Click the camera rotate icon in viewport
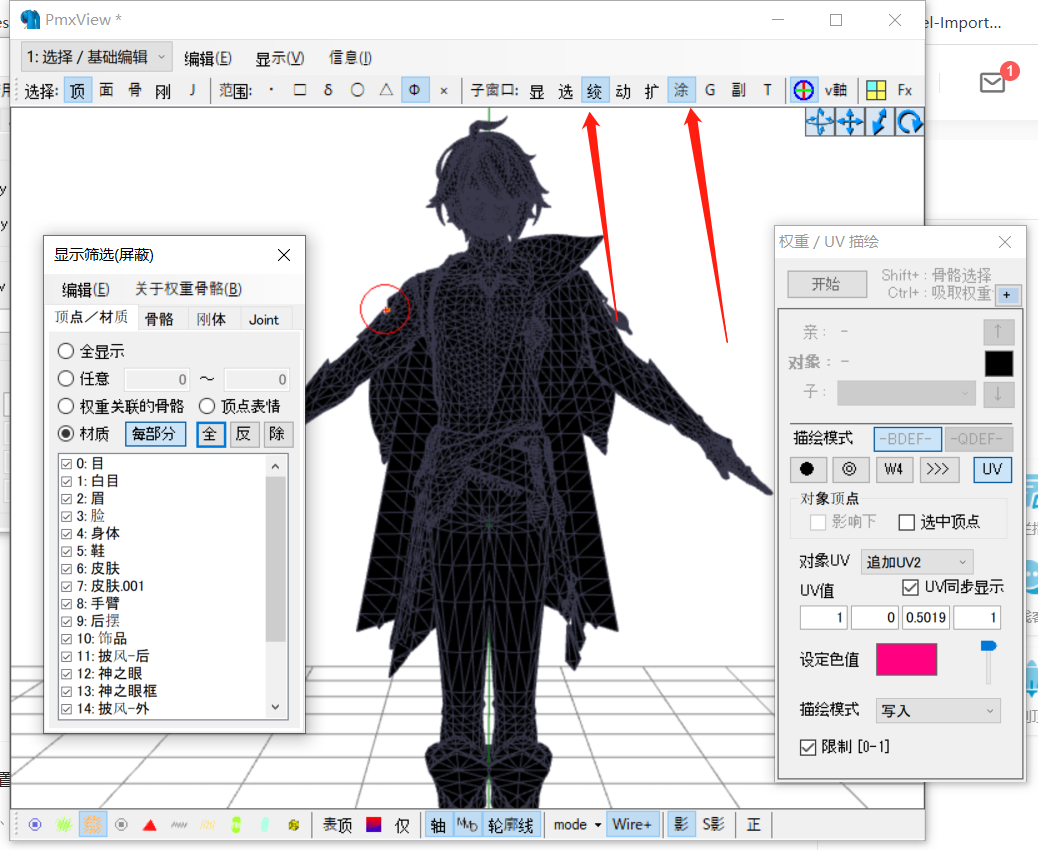This screenshot has height=850, width=1038. 910,122
